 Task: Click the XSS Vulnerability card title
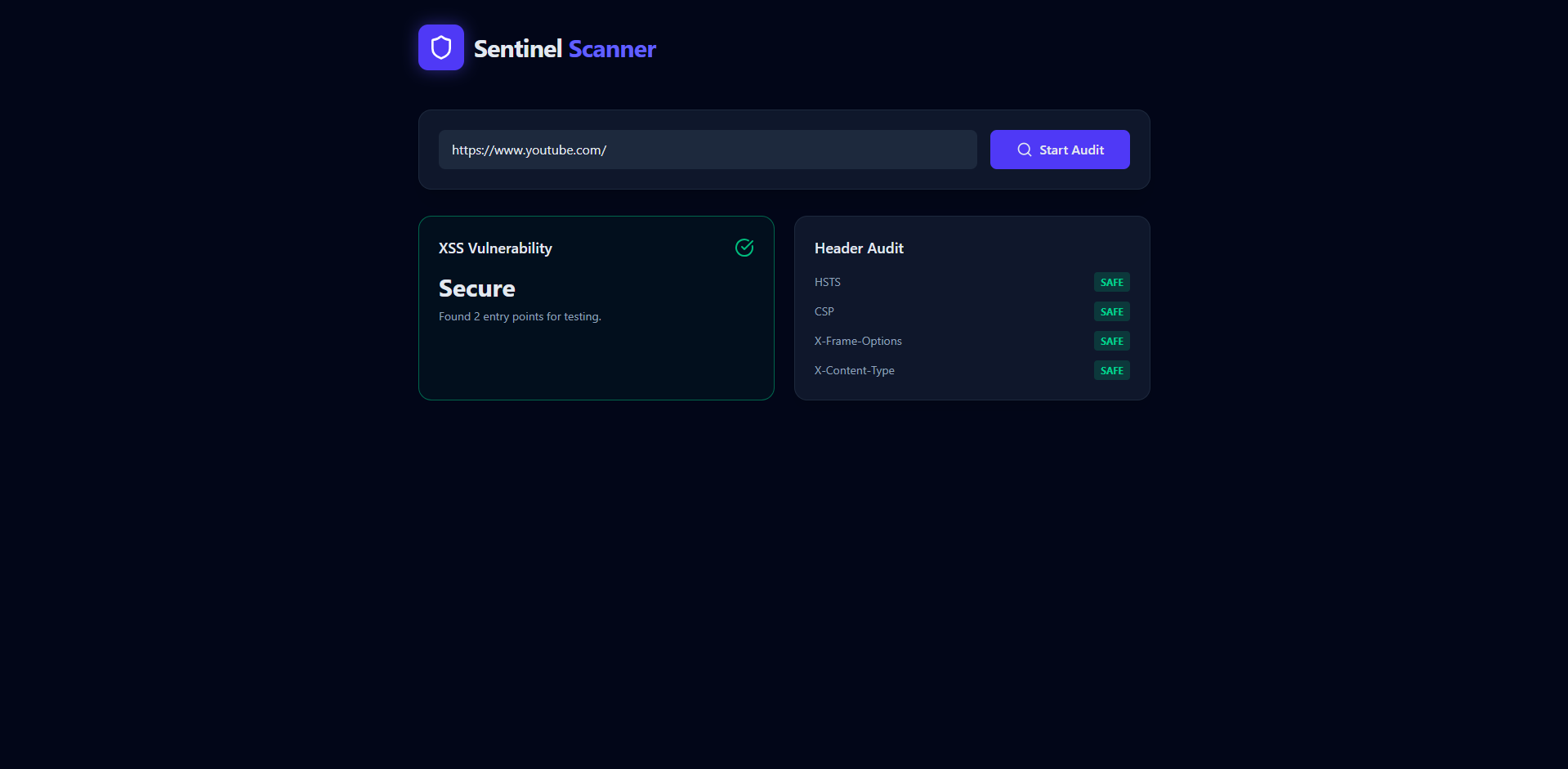[495, 248]
